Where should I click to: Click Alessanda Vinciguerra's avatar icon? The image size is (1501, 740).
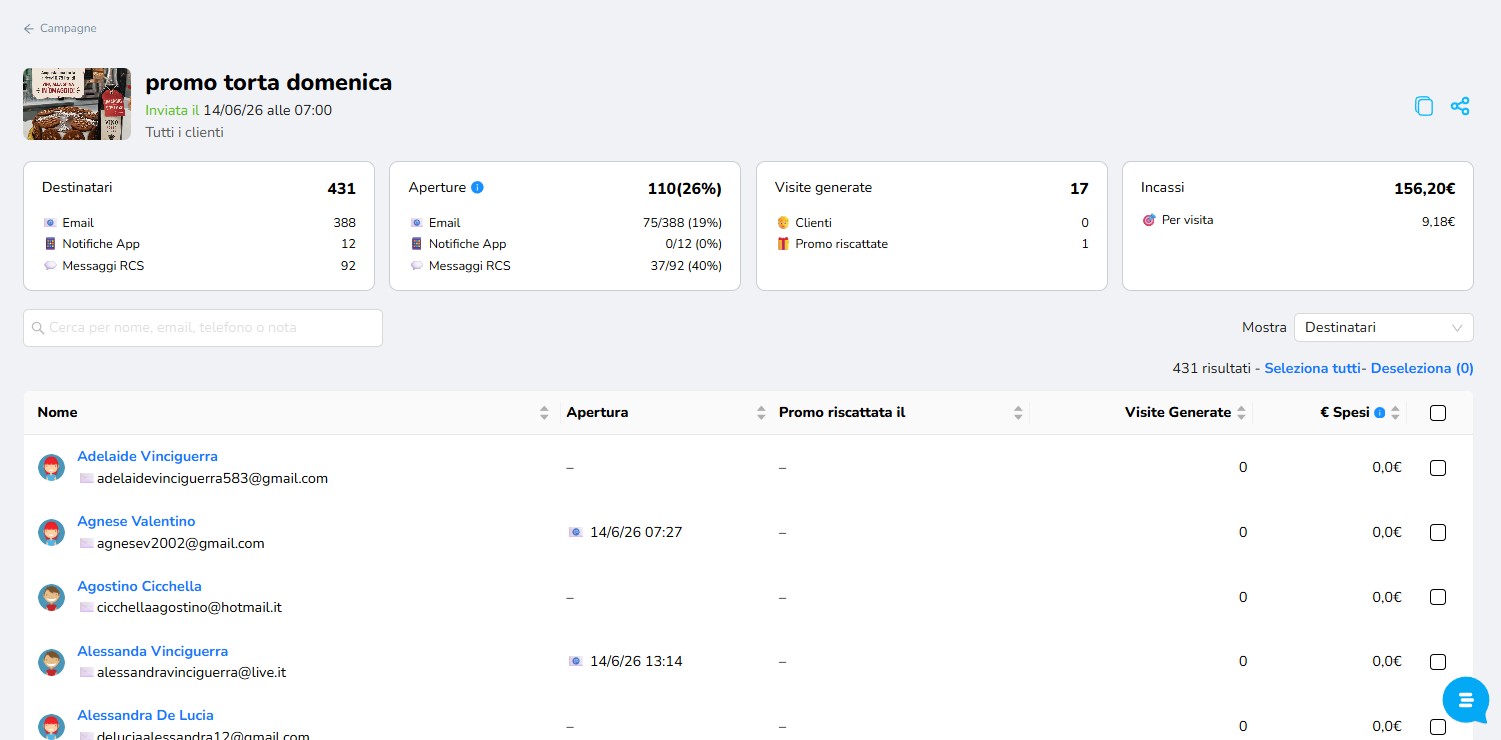[52, 661]
